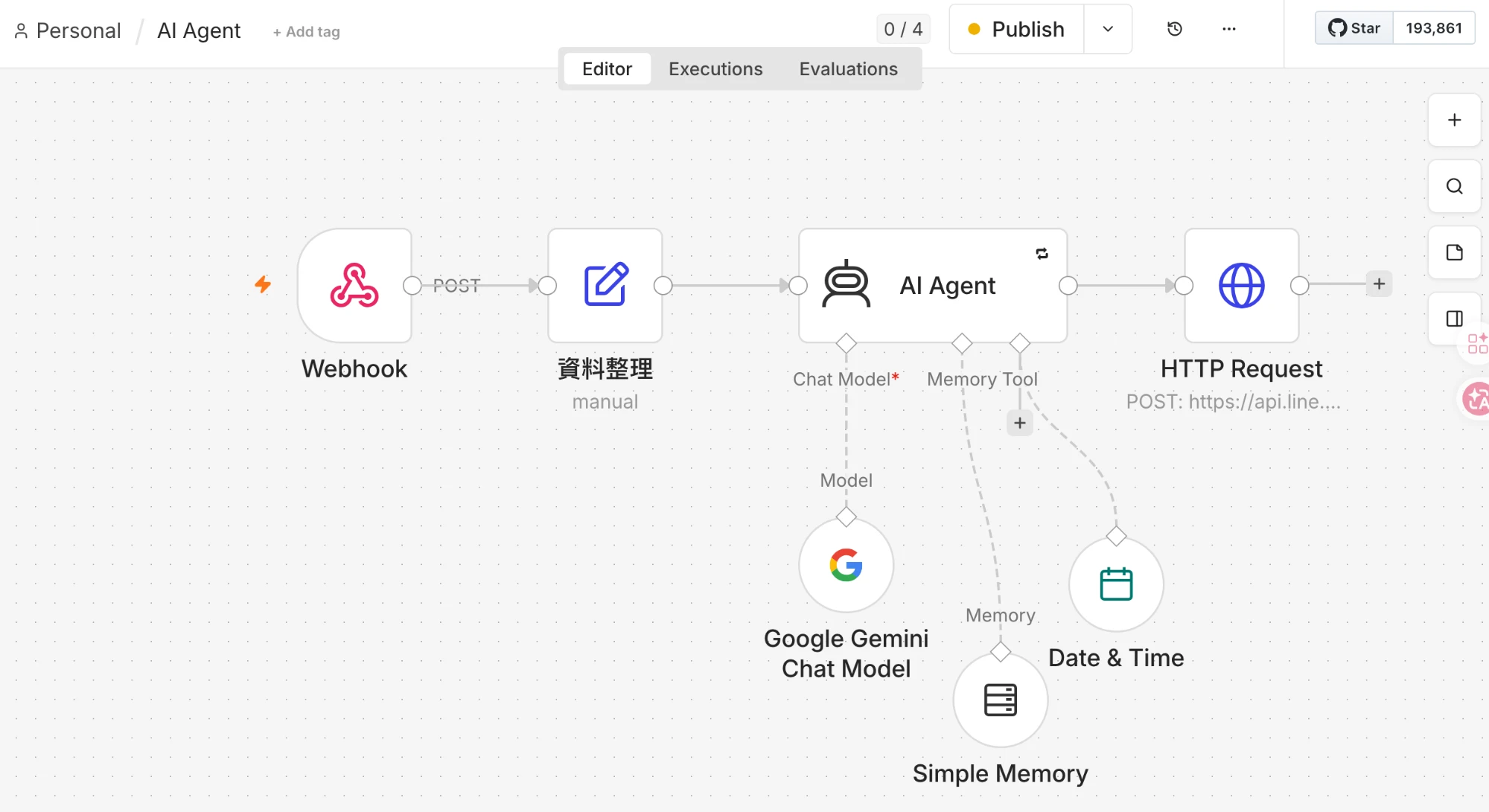Add a node after HTTP Request
Screen dimensions: 1489x812
pos(1379,284)
